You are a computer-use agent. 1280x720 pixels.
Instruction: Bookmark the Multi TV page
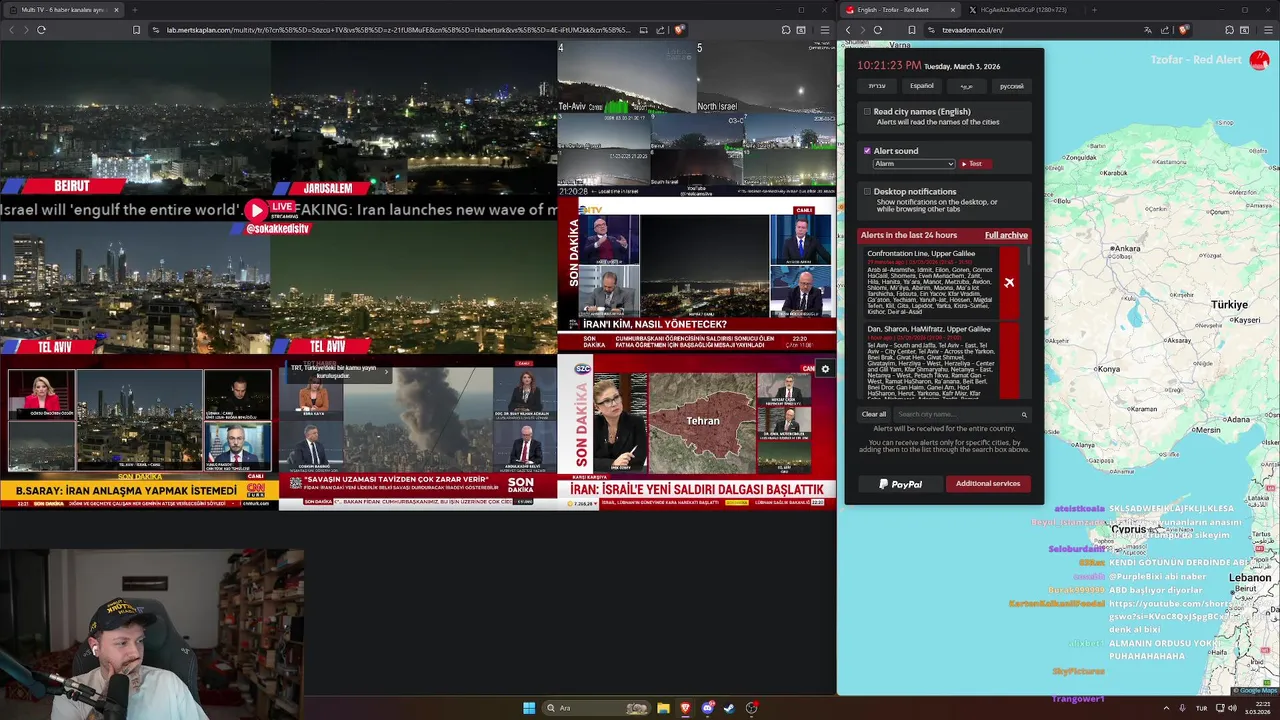point(136,30)
